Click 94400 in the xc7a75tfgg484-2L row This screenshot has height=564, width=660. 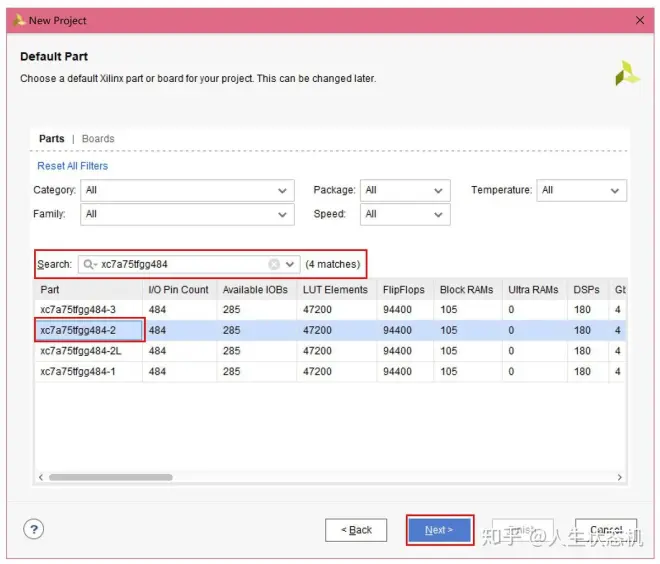pyautogui.click(x=397, y=351)
